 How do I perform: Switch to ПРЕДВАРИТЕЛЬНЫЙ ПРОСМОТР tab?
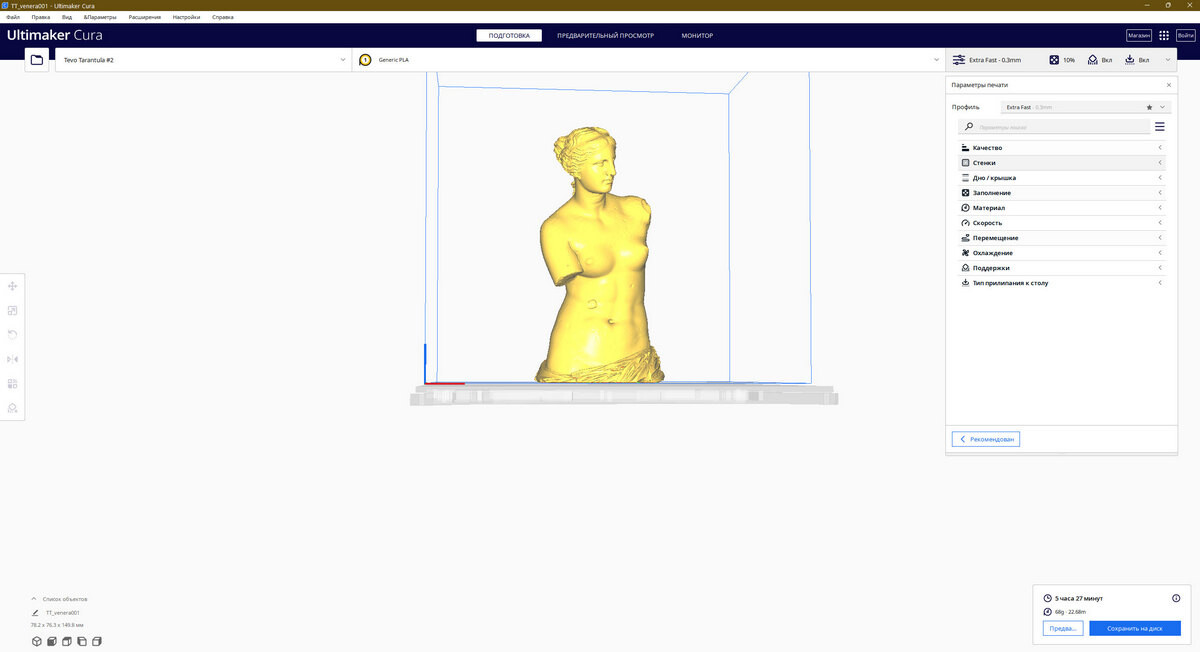605,35
